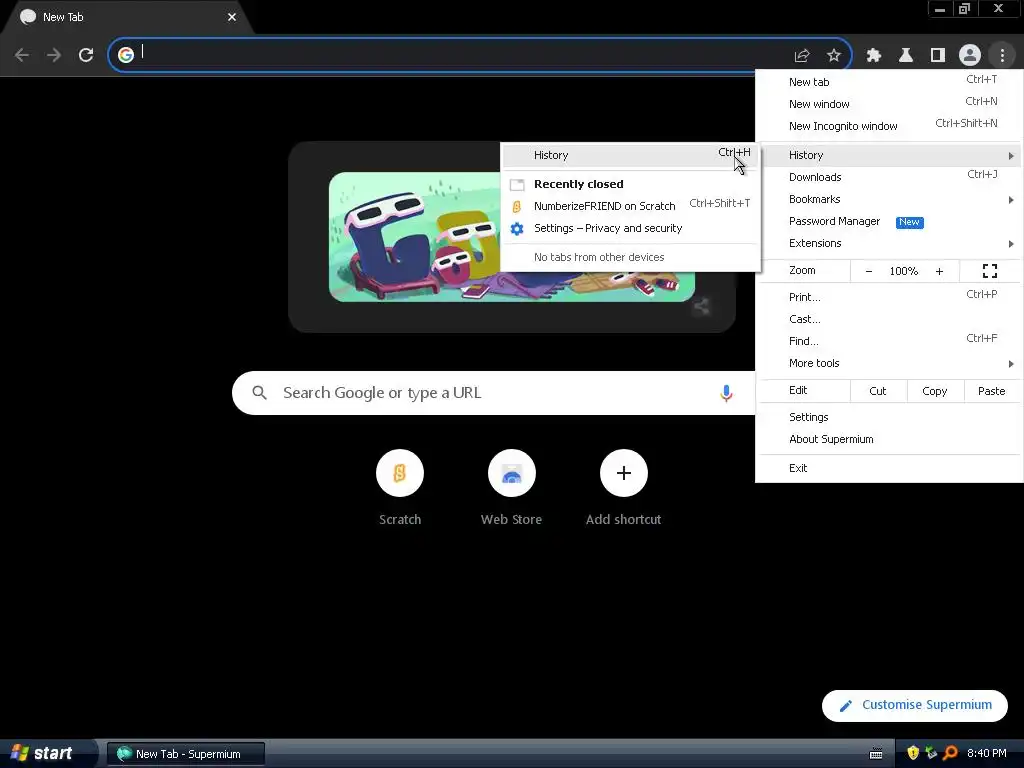
Task: Open the Web Store shortcut
Action: pyautogui.click(x=511, y=473)
